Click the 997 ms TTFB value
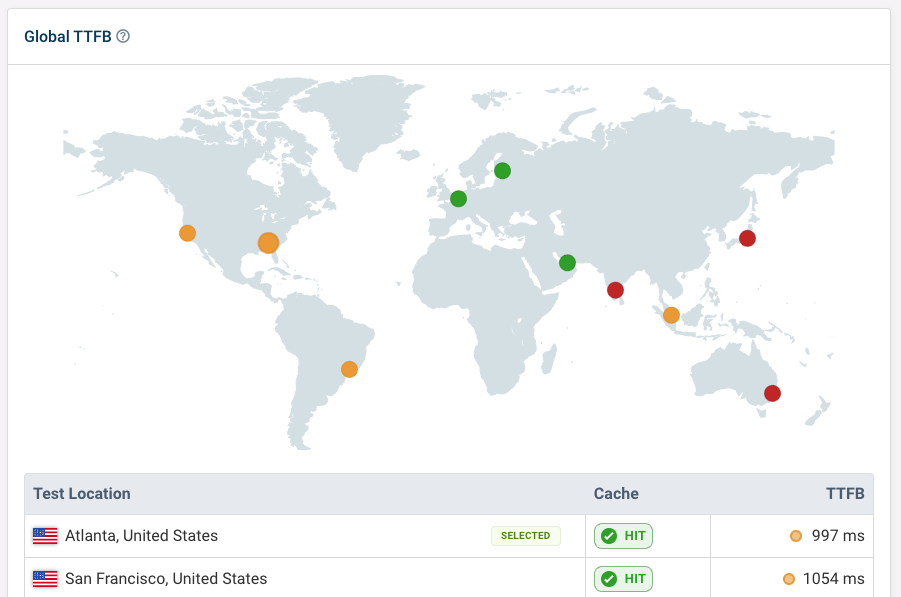The width and height of the screenshot is (901, 597). [x=838, y=536]
